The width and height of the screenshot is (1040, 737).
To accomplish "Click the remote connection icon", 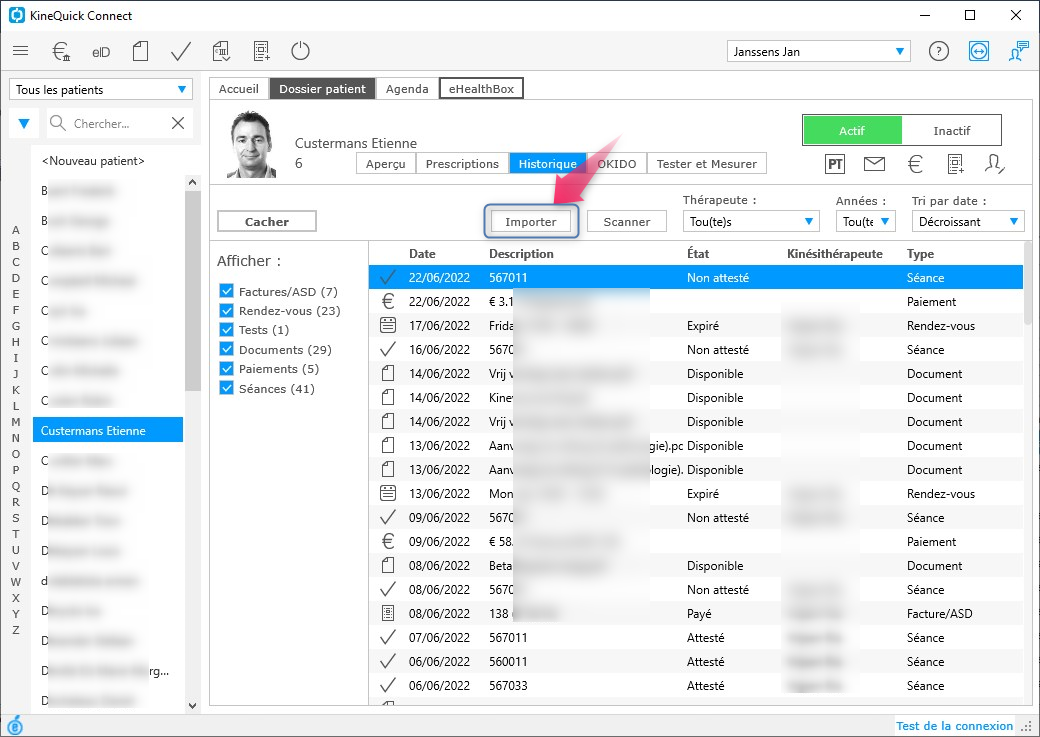I will point(978,51).
